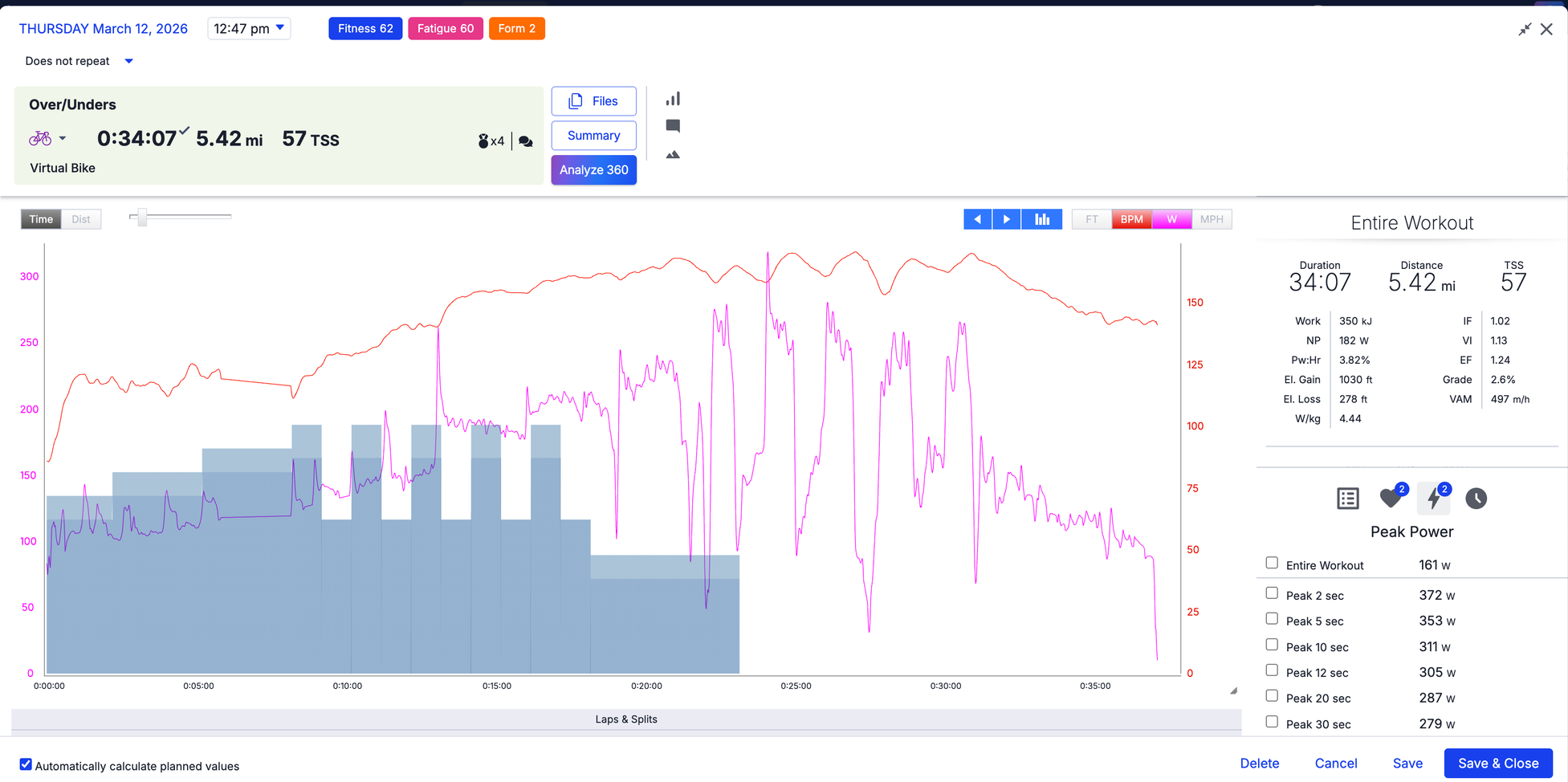Click the Analyze 360 button

[593, 170]
